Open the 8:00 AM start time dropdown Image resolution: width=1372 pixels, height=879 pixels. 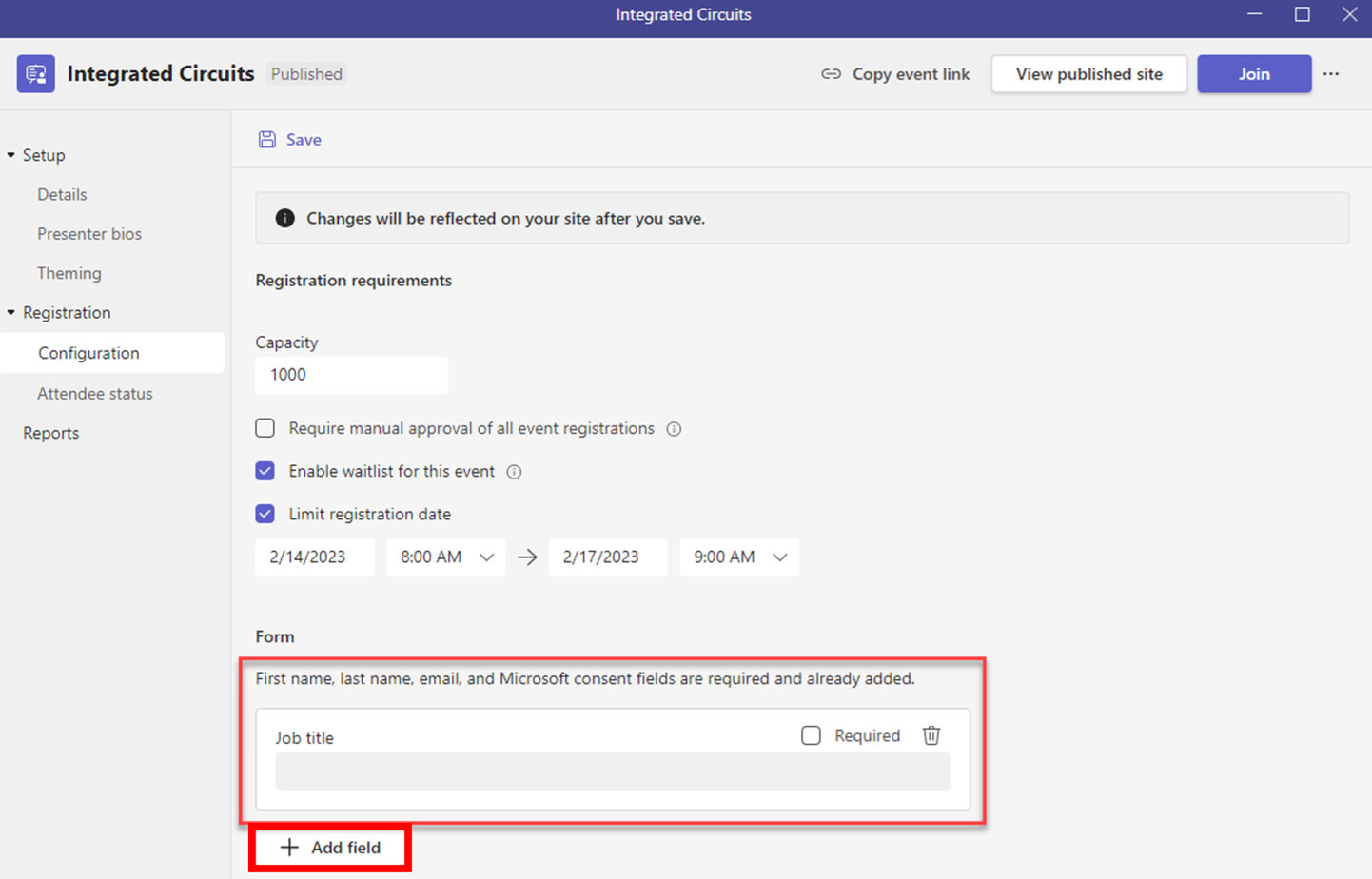[445, 557]
